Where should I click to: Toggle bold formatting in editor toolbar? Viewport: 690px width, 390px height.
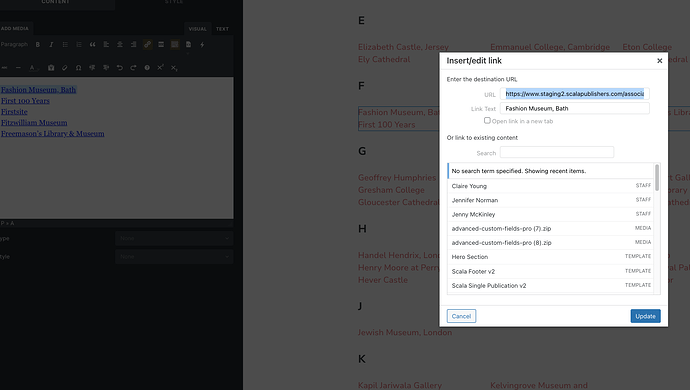point(38,44)
